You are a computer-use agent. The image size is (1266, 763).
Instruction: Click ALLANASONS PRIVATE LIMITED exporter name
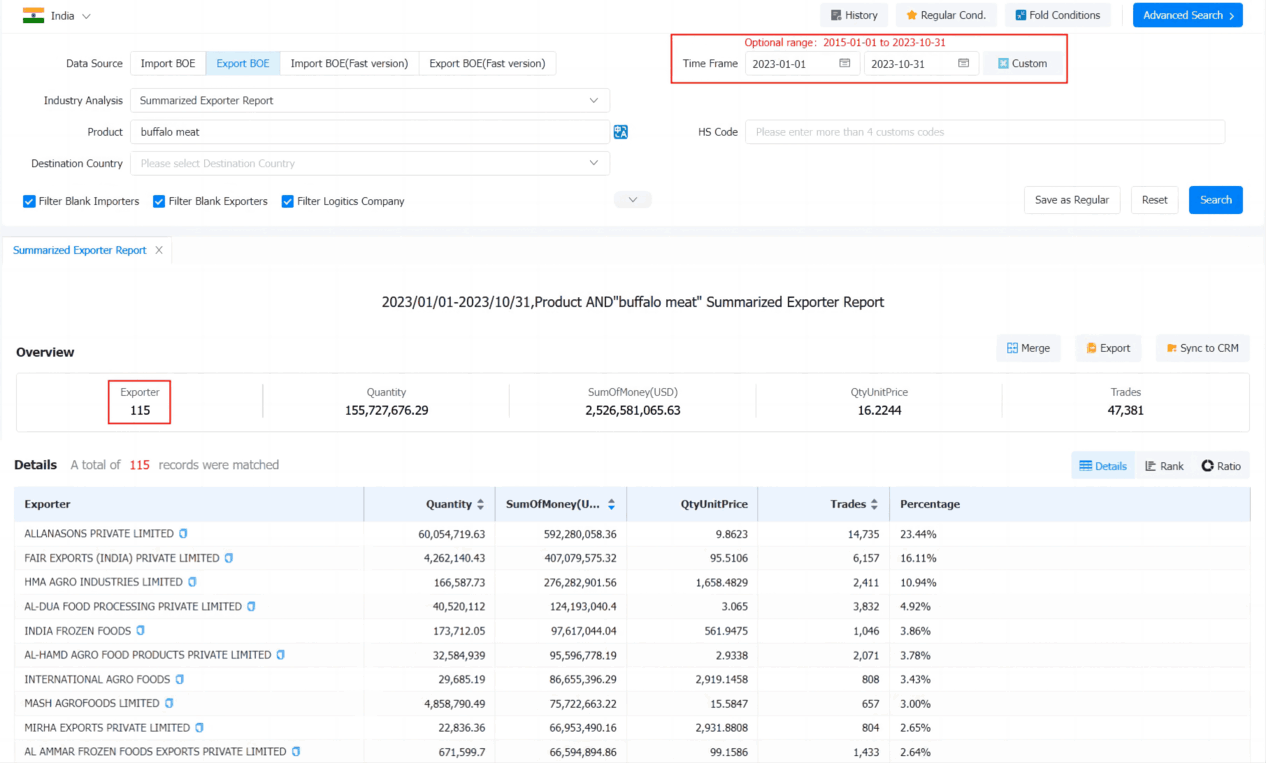point(99,534)
